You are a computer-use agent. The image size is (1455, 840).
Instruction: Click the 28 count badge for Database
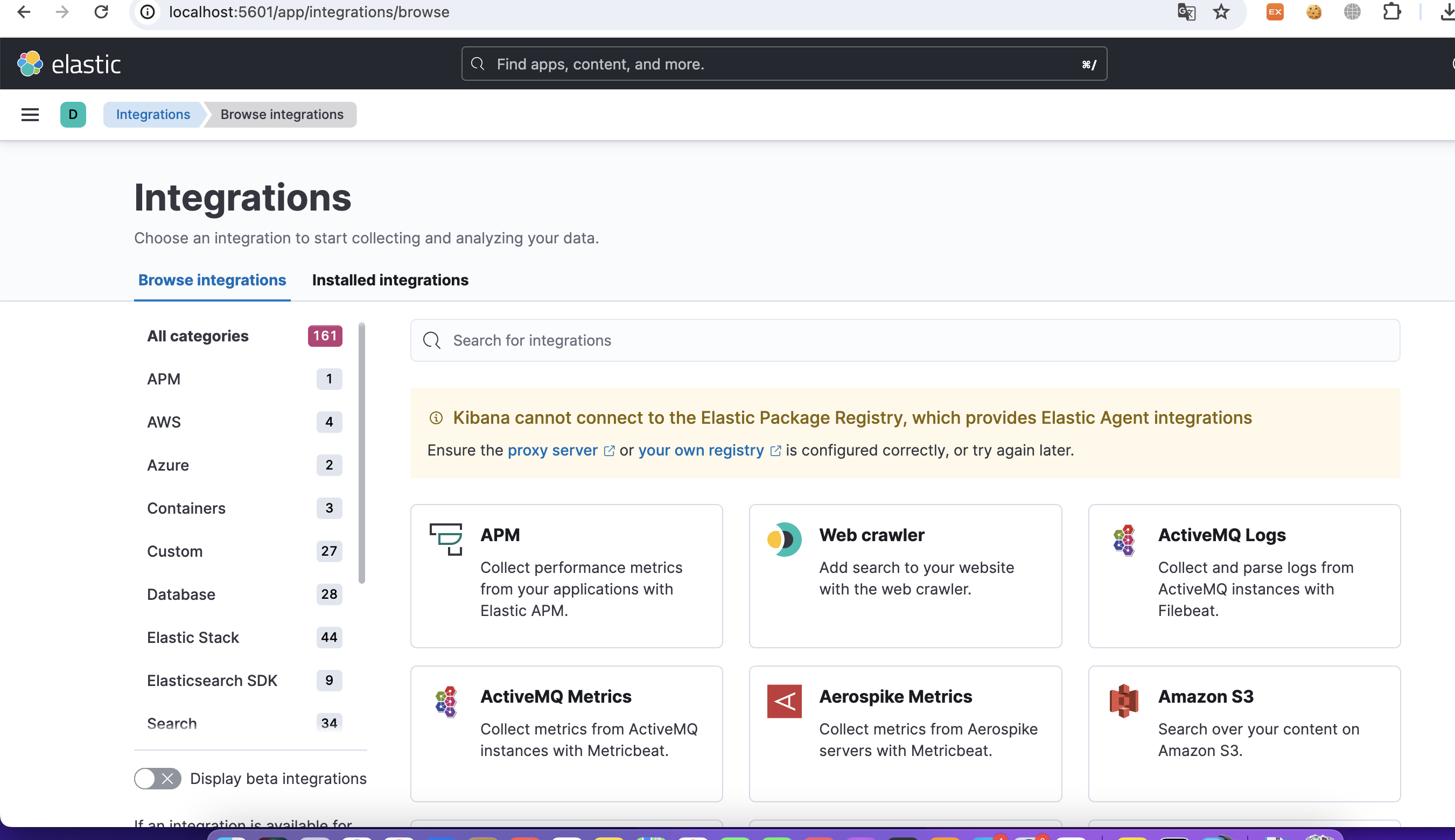[330, 594]
